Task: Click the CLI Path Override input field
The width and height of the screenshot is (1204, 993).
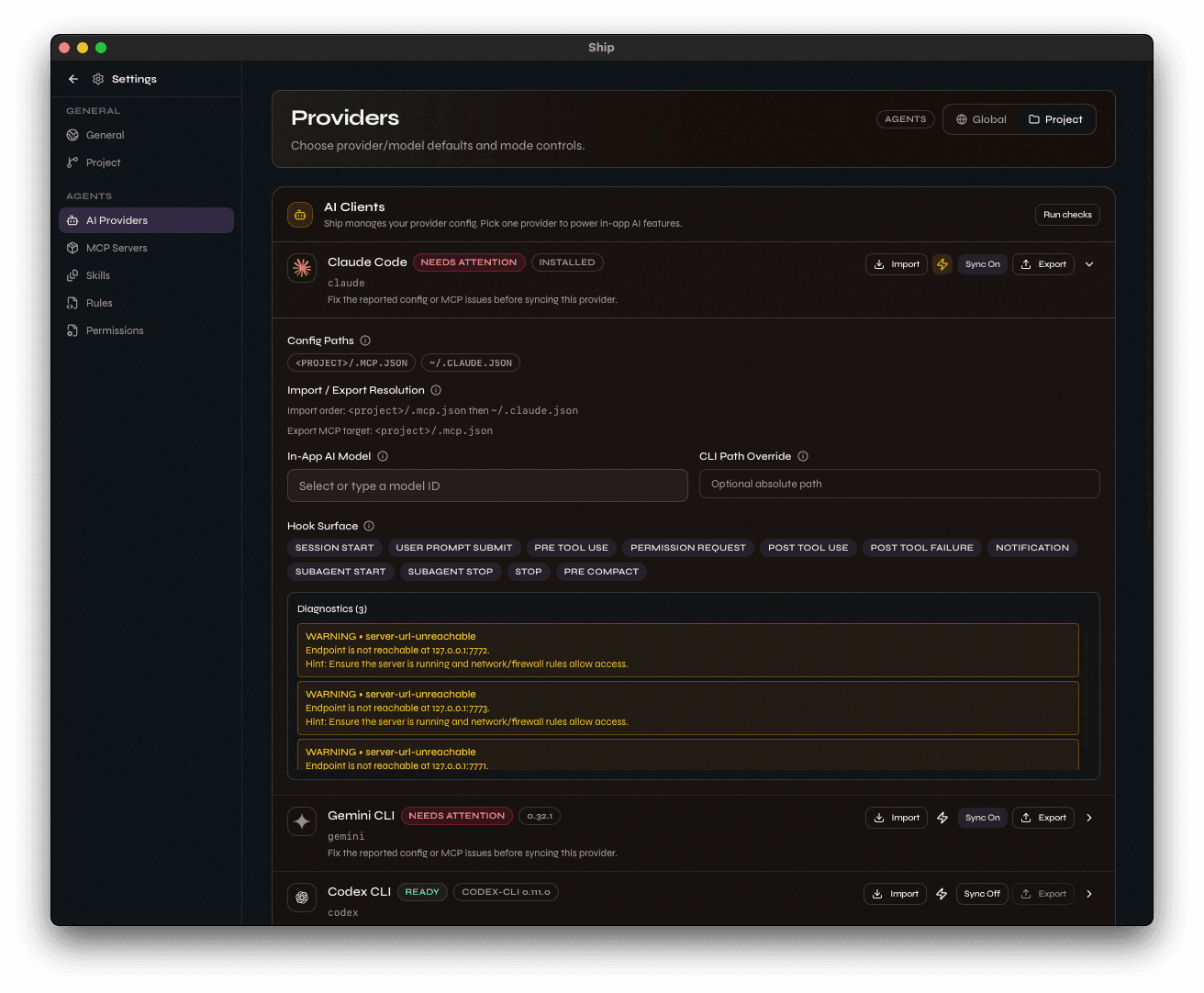Action: [x=899, y=484]
